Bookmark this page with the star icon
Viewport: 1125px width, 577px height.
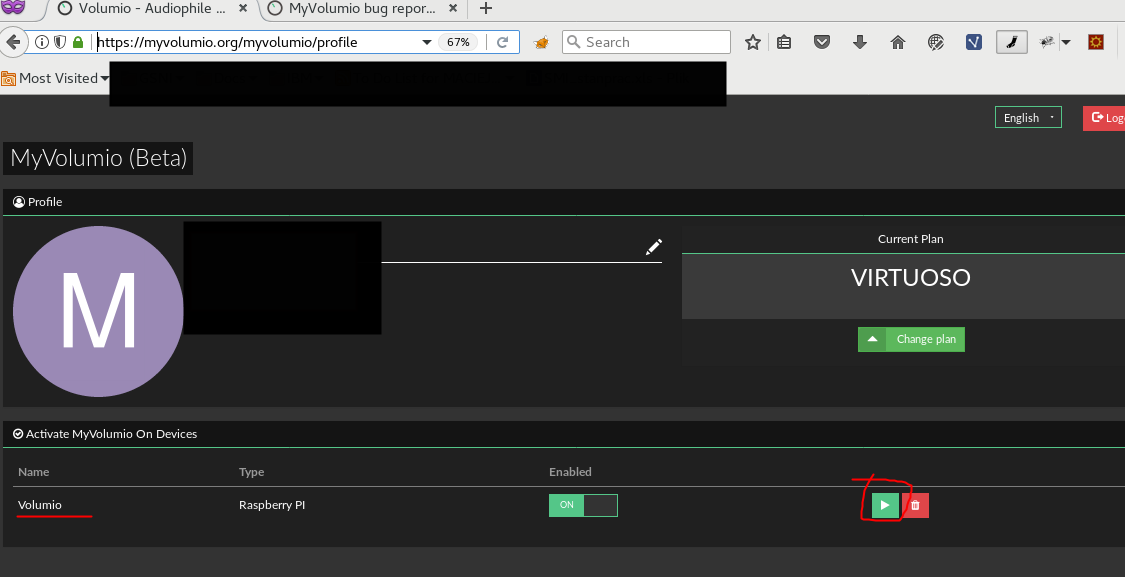click(753, 42)
